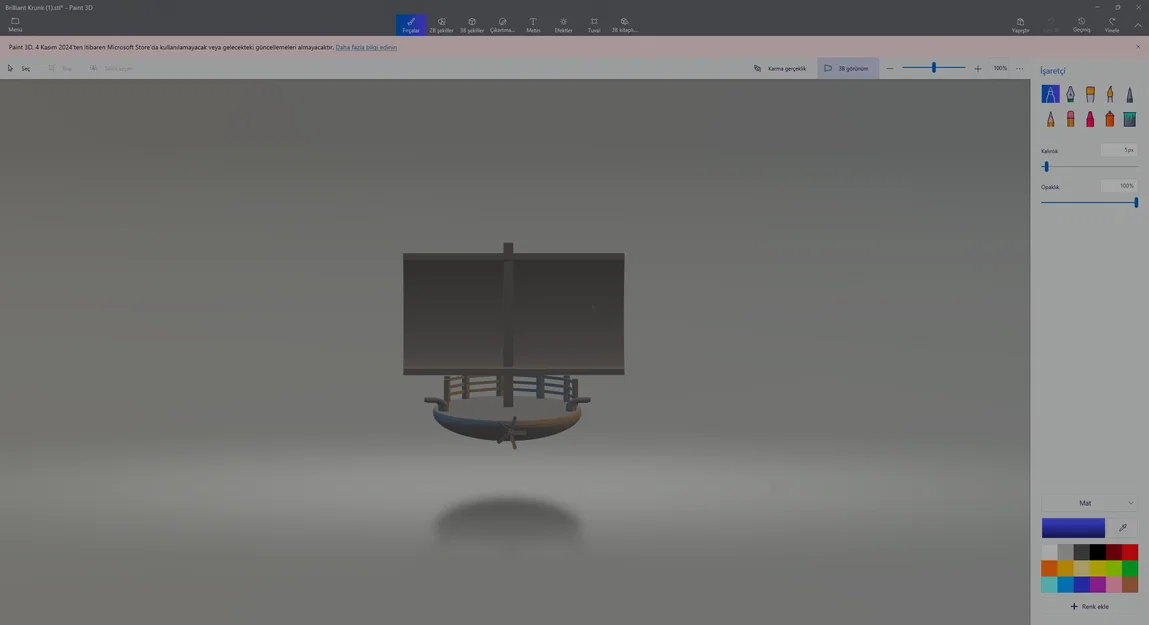1149x625 pixels.
Task: Zoom in with the plus button
Action: point(978,68)
